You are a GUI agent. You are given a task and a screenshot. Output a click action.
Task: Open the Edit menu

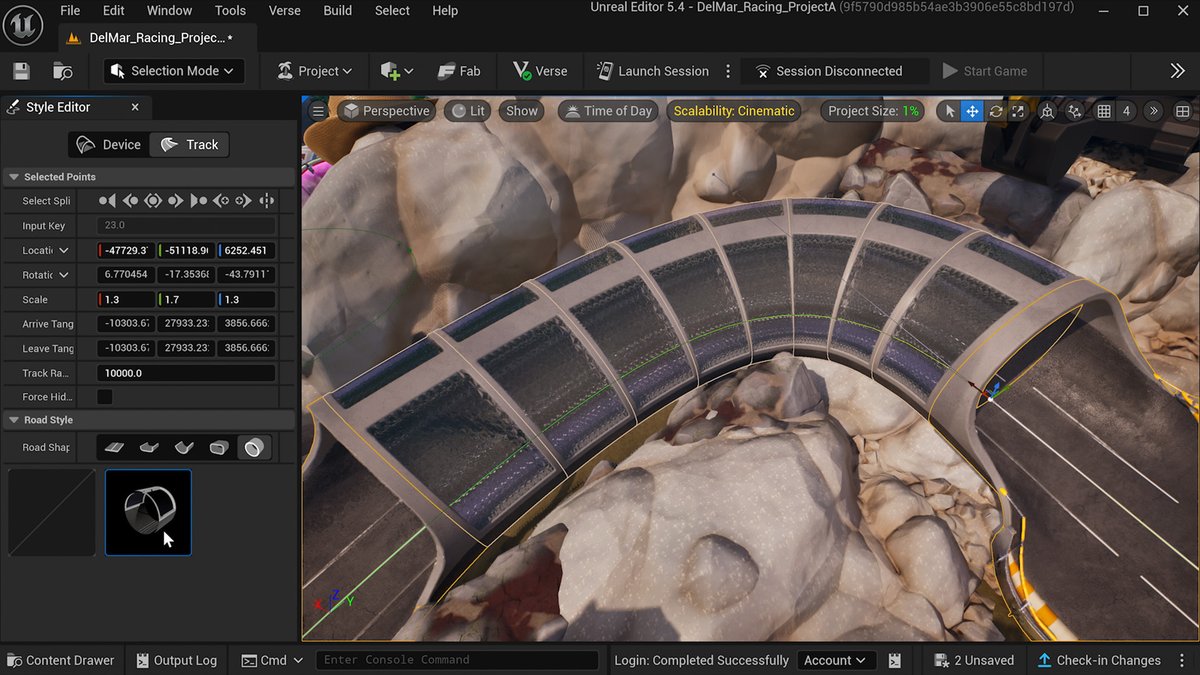[114, 10]
